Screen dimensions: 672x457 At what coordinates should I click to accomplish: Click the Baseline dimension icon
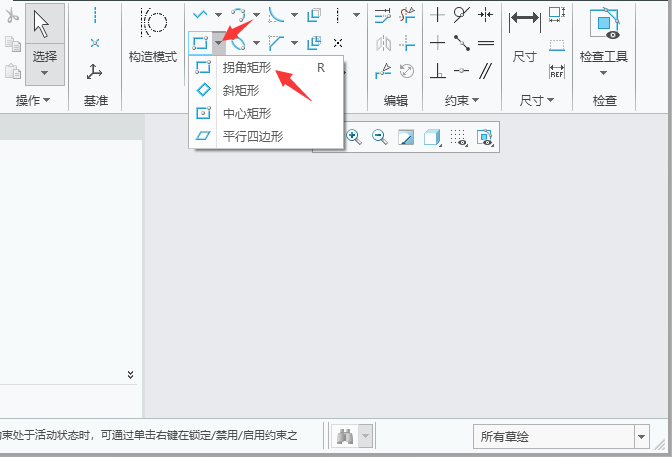click(557, 45)
